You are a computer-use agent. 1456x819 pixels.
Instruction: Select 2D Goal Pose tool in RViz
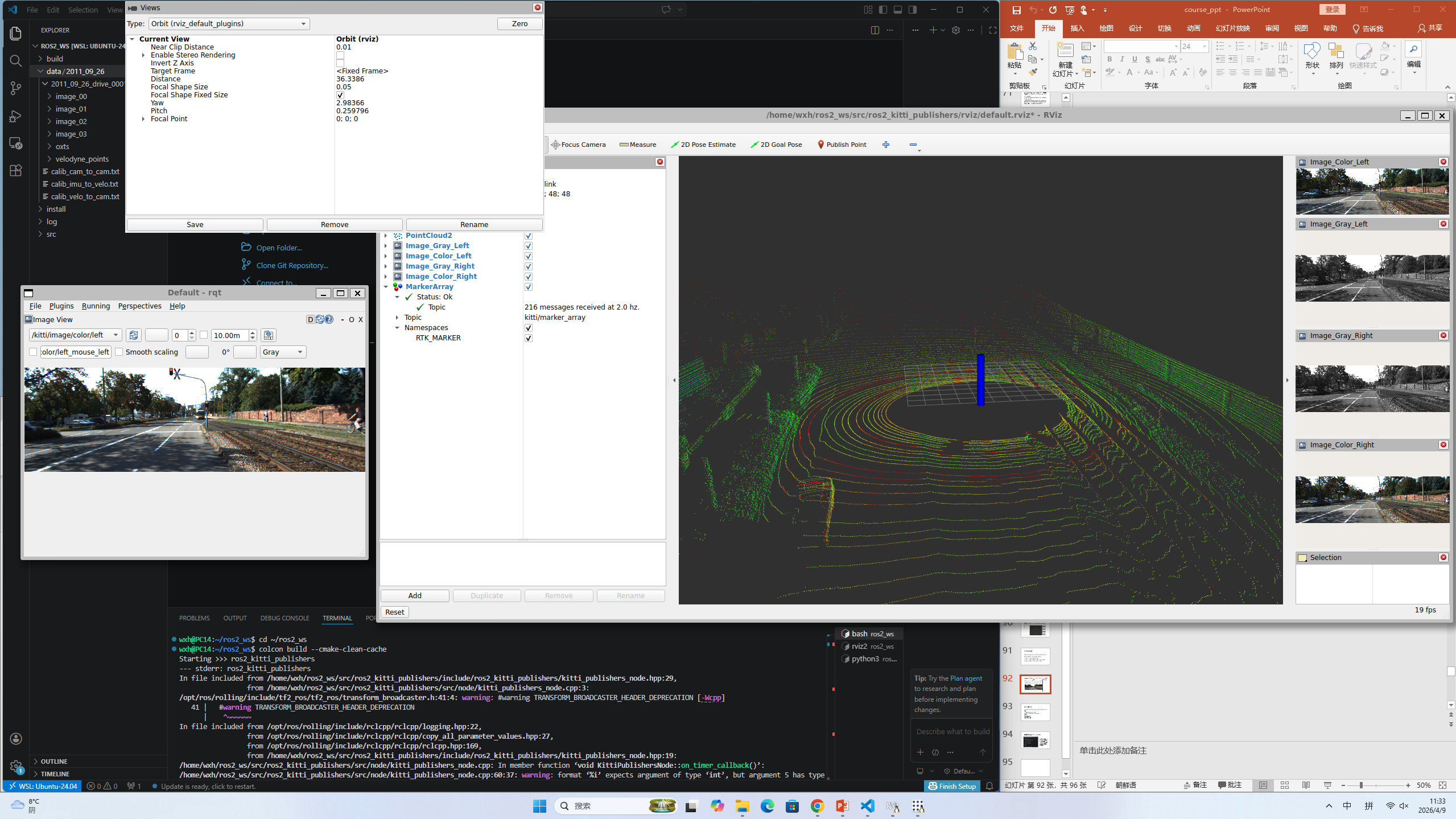776,145
